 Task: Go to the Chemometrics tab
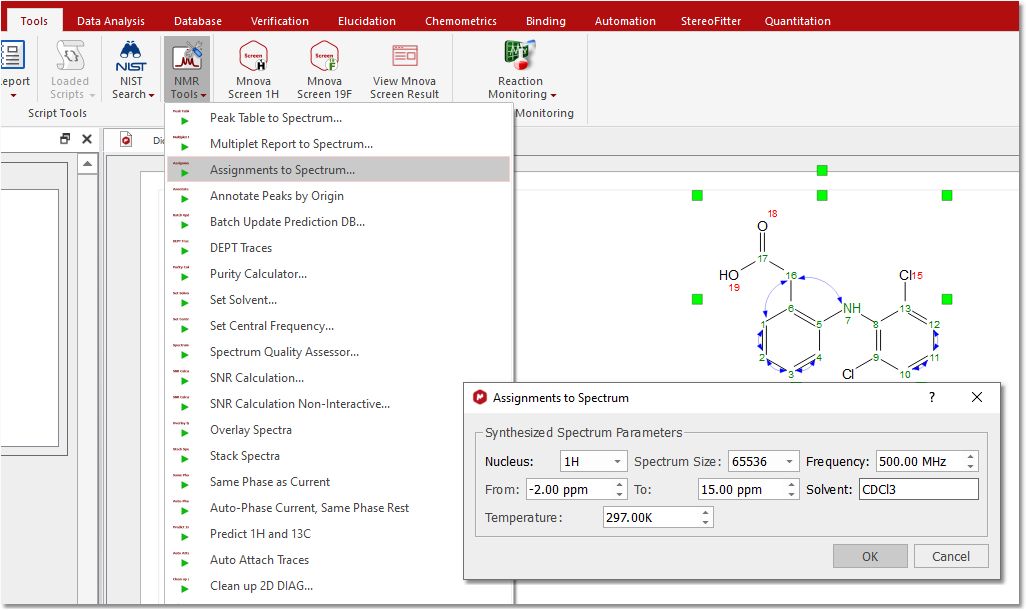(x=461, y=21)
